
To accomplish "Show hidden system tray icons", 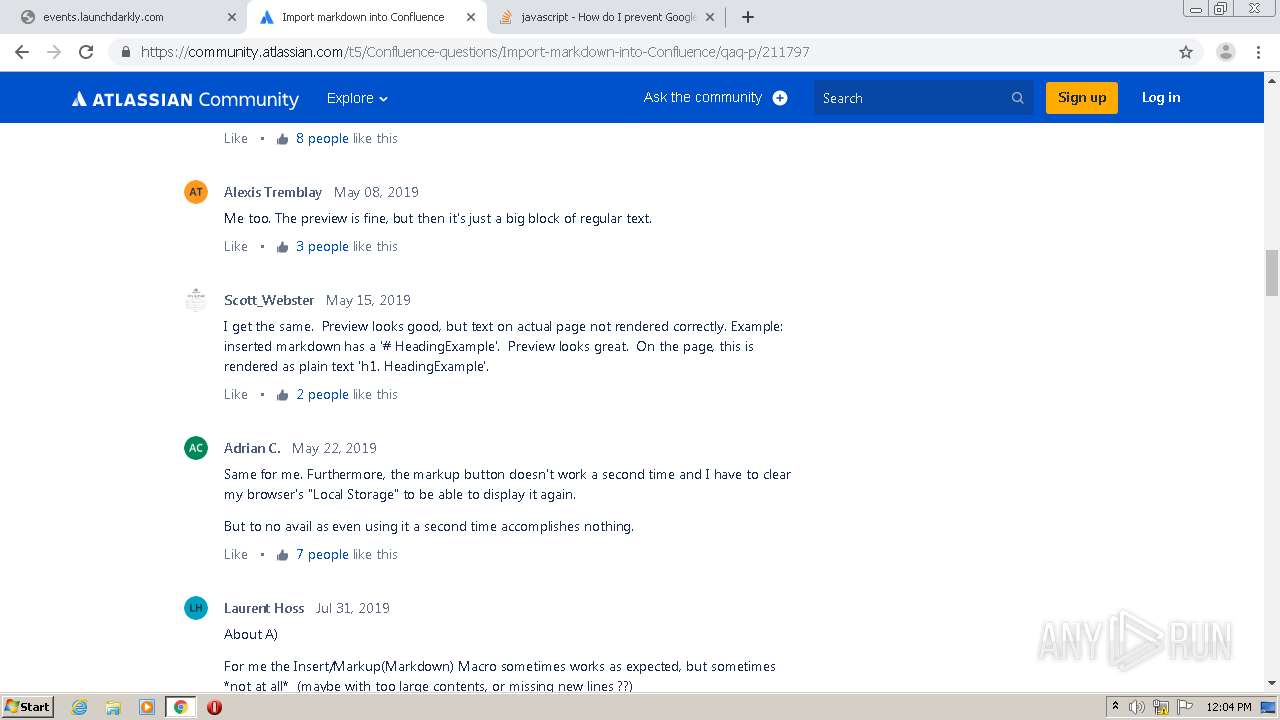I will tap(1115, 707).
